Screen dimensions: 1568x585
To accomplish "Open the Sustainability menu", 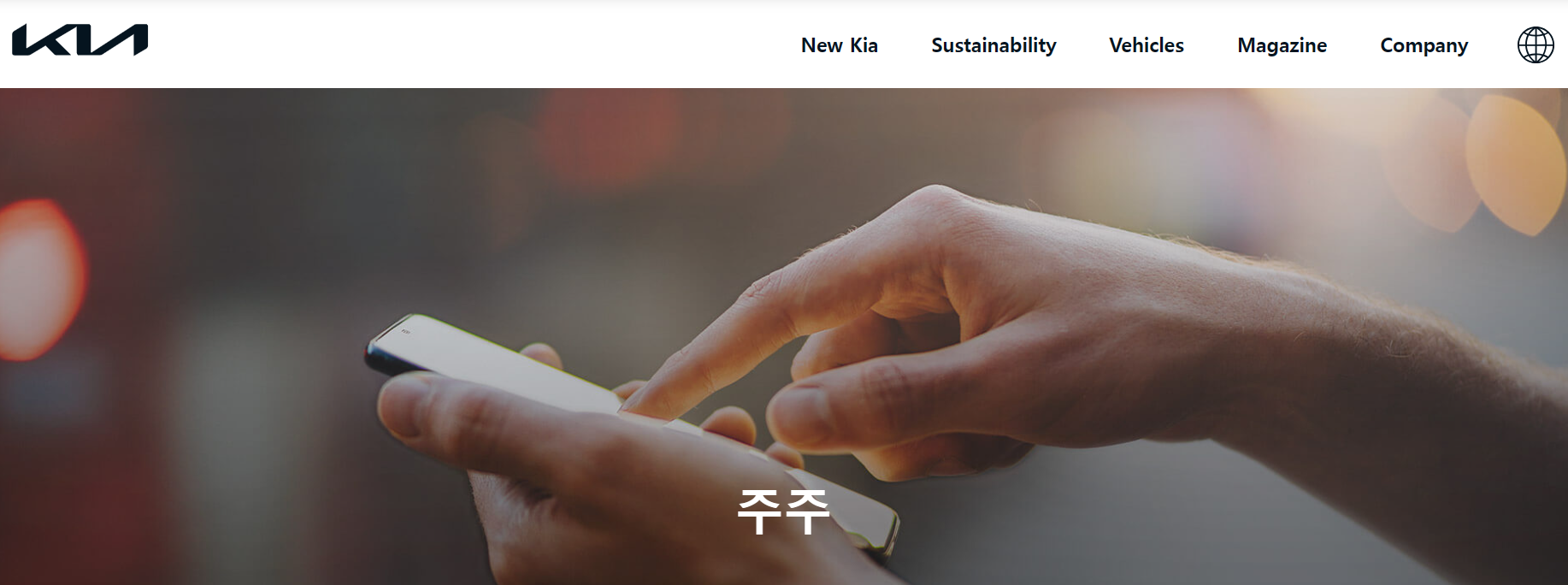I will [x=993, y=45].
